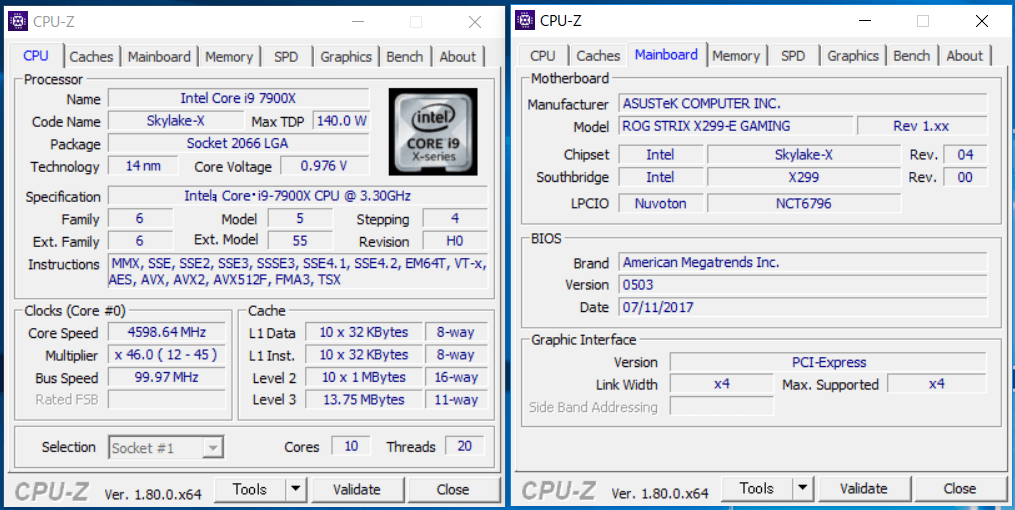Click the Level 3 cache value '13.75 MBytes'
Viewport: 1015px width, 510px height.
[x=364, y=399]
